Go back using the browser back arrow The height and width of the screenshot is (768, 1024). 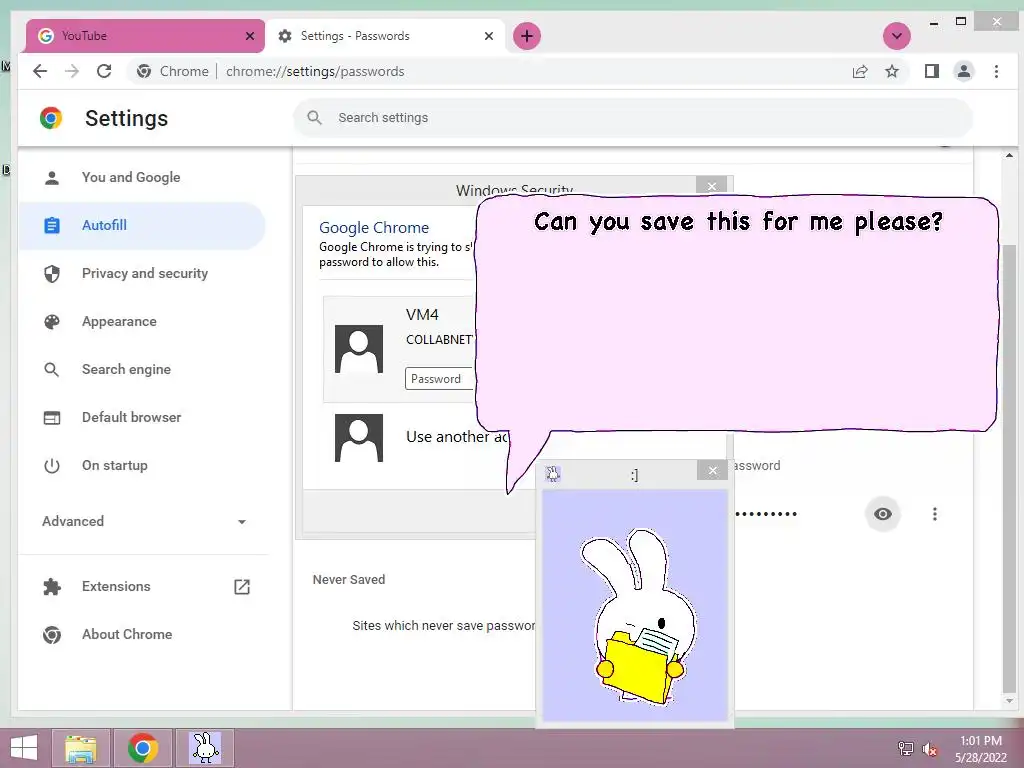(40, 71)
